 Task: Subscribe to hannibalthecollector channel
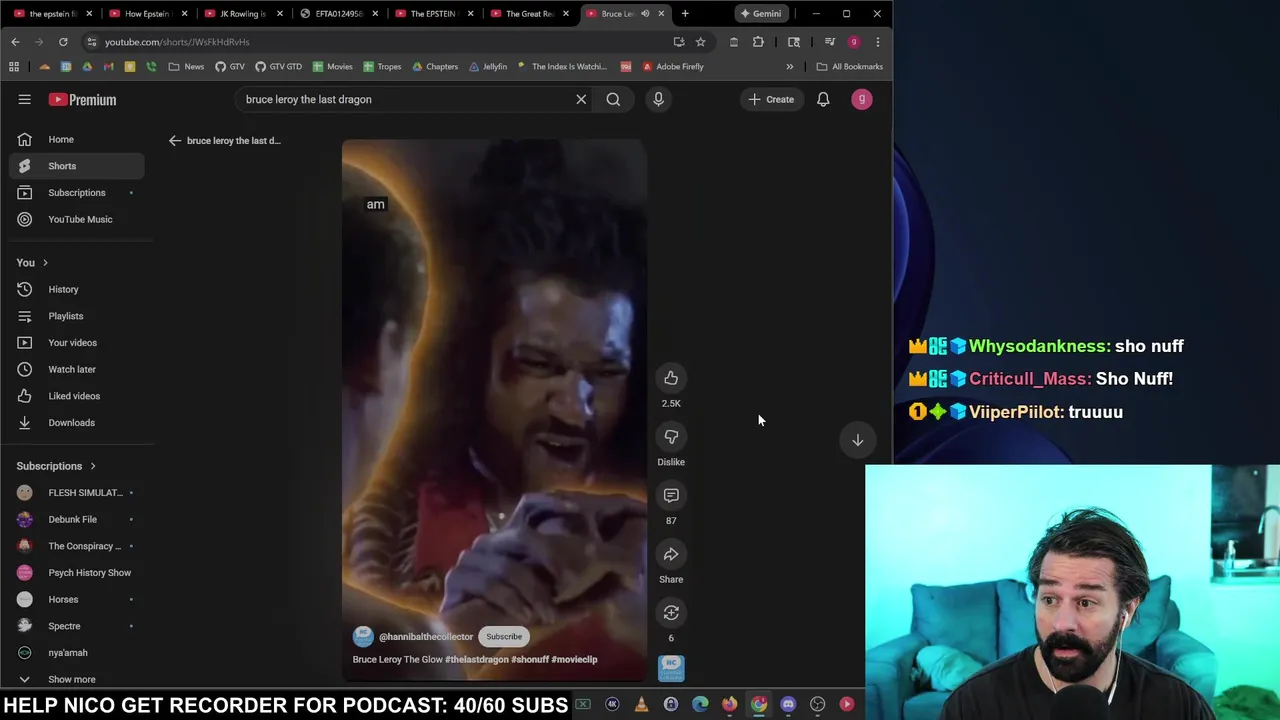[x=504, y=636]
